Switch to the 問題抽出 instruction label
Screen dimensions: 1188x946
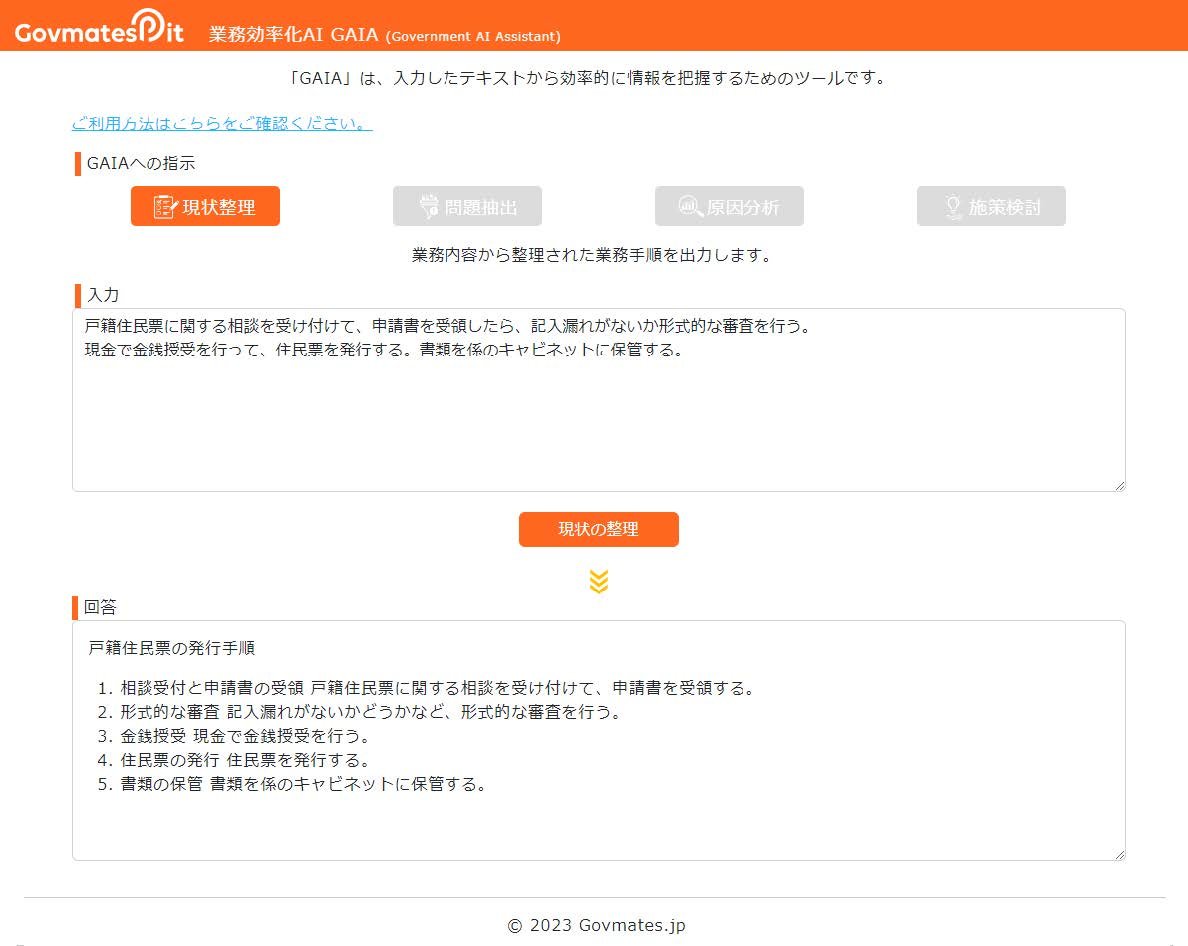point(481,207)
